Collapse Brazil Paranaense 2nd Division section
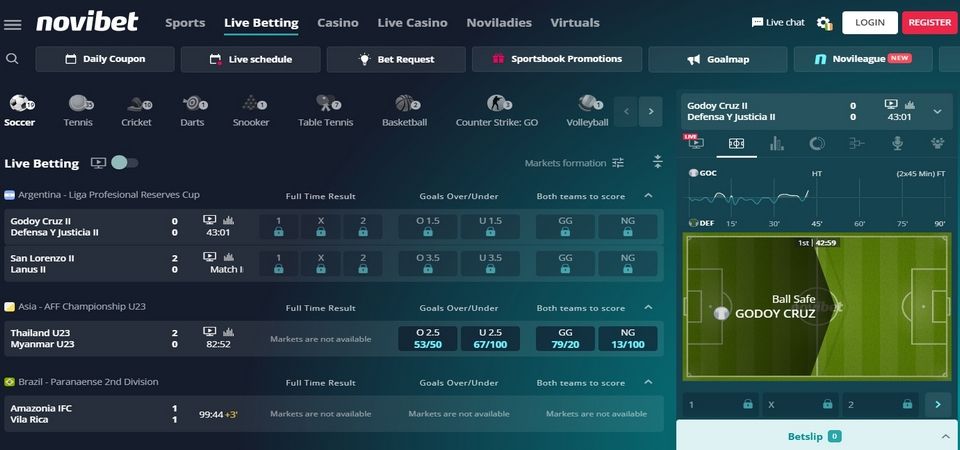 (x=648, y=382)
